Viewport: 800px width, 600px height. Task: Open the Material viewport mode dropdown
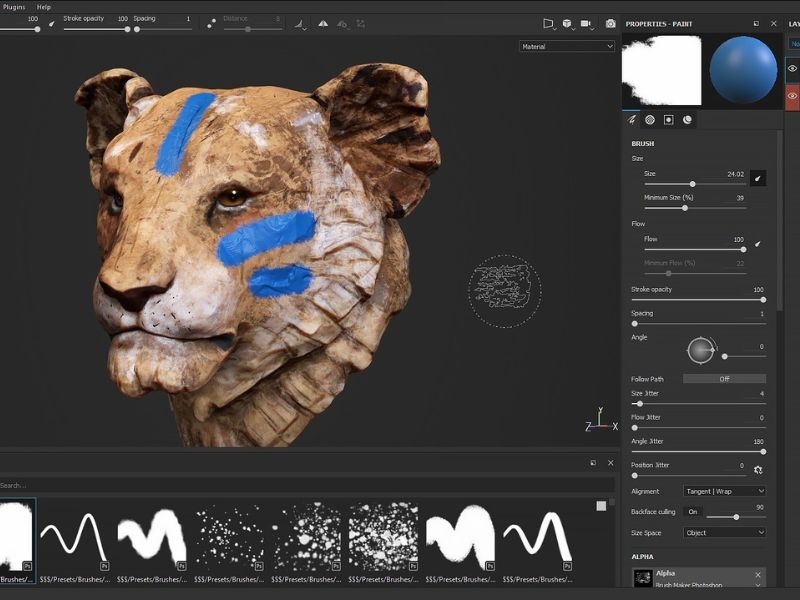click(x=567, y=46)
